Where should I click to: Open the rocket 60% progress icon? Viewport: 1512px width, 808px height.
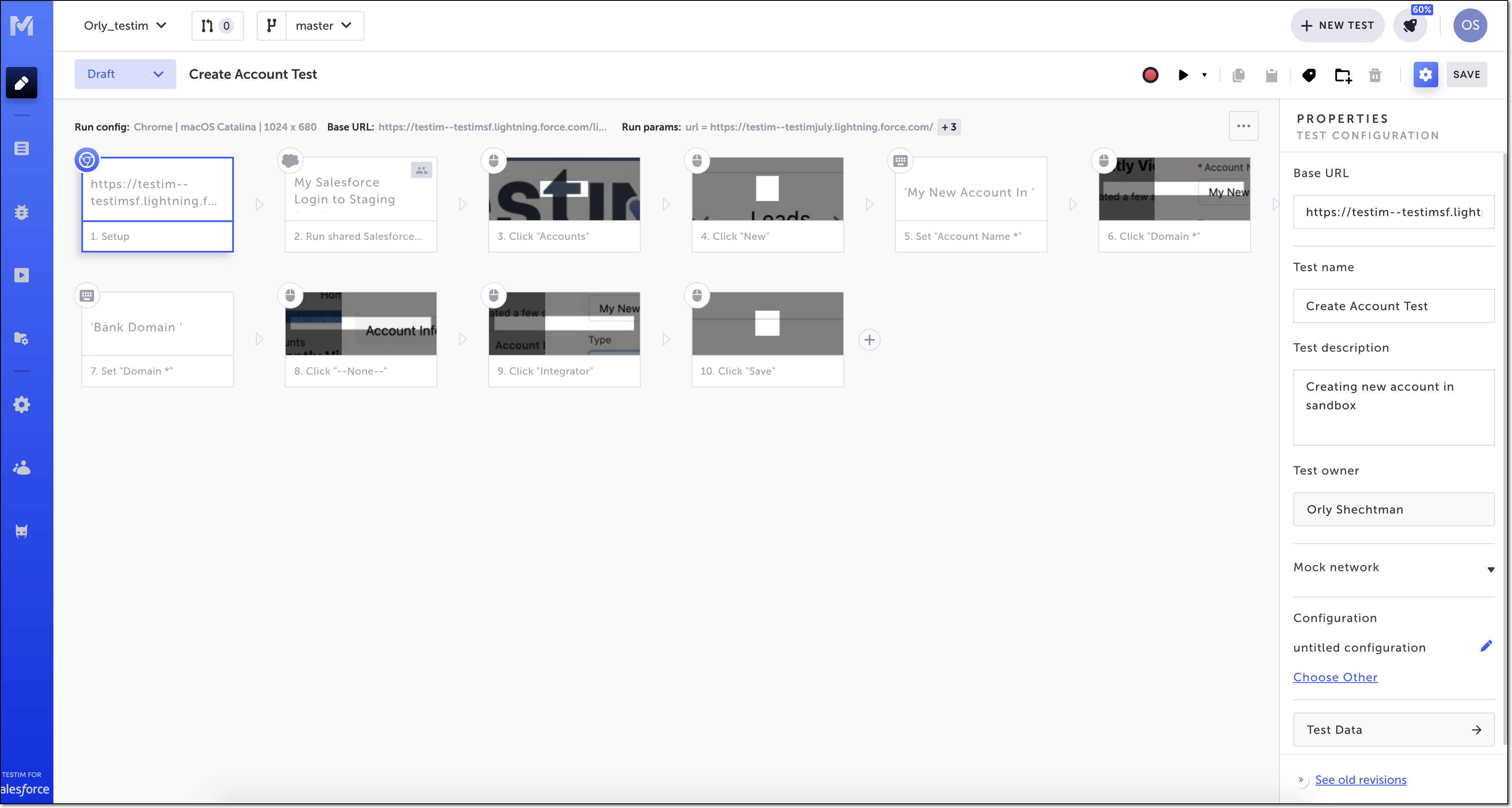pos(1410,25)
